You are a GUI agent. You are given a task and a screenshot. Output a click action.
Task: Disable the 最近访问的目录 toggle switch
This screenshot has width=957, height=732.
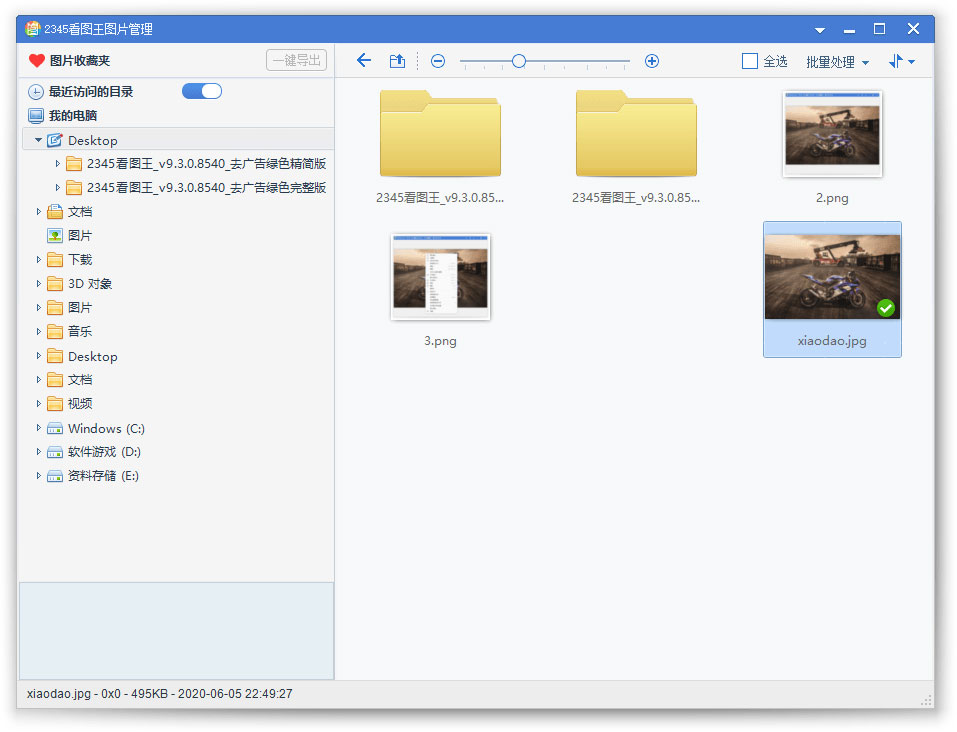tap(201, 90)
